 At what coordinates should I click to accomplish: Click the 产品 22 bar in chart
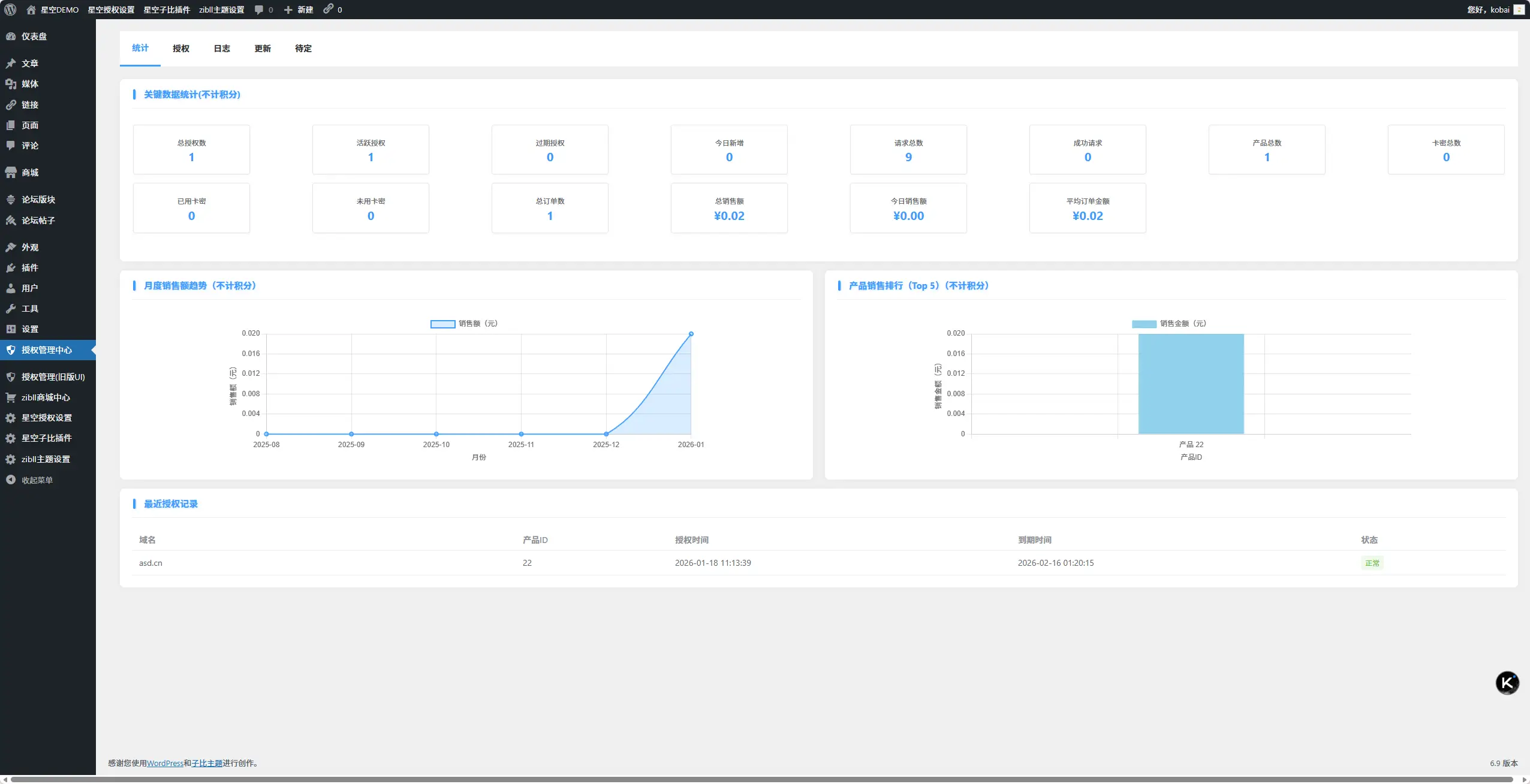1191,384
